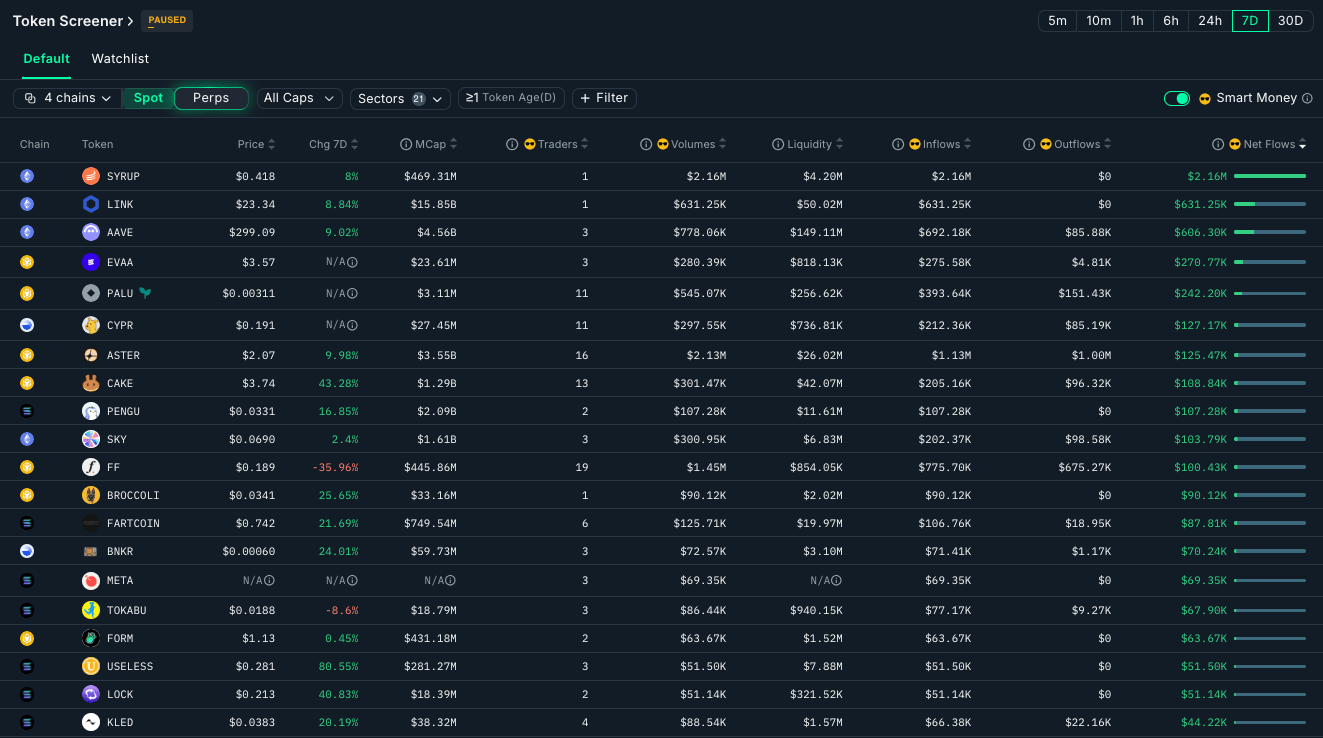
Task: Click the SYRUP net flows value $2.16M
Action: (1206, 176)
